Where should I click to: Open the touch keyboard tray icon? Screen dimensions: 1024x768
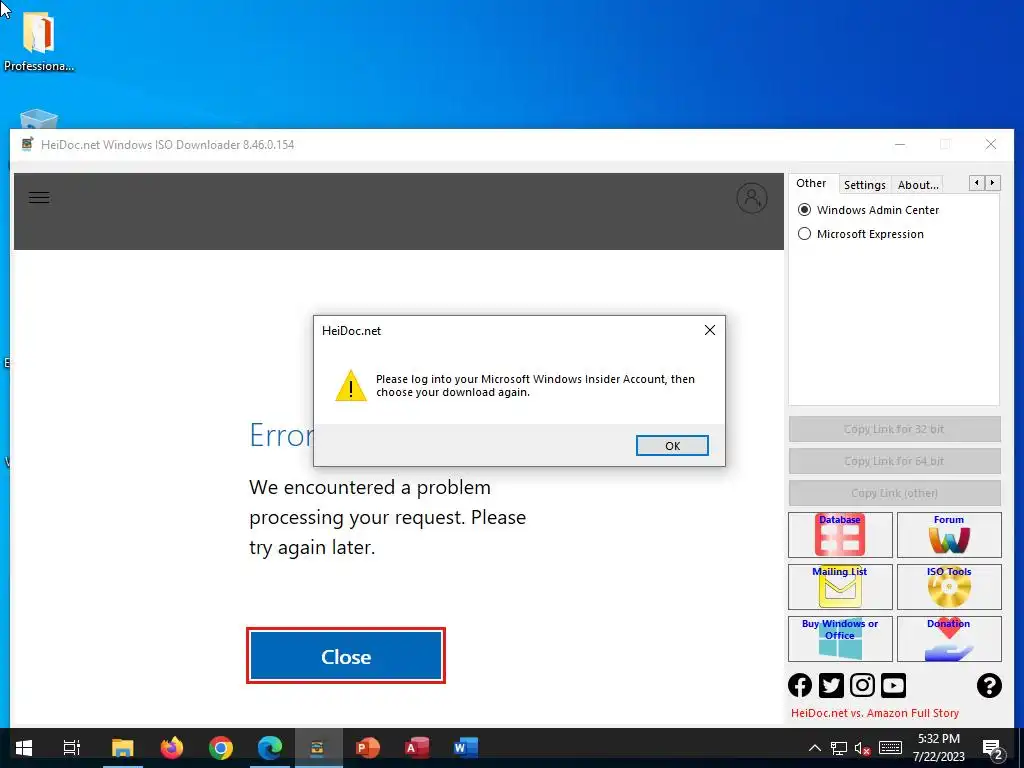890,748
